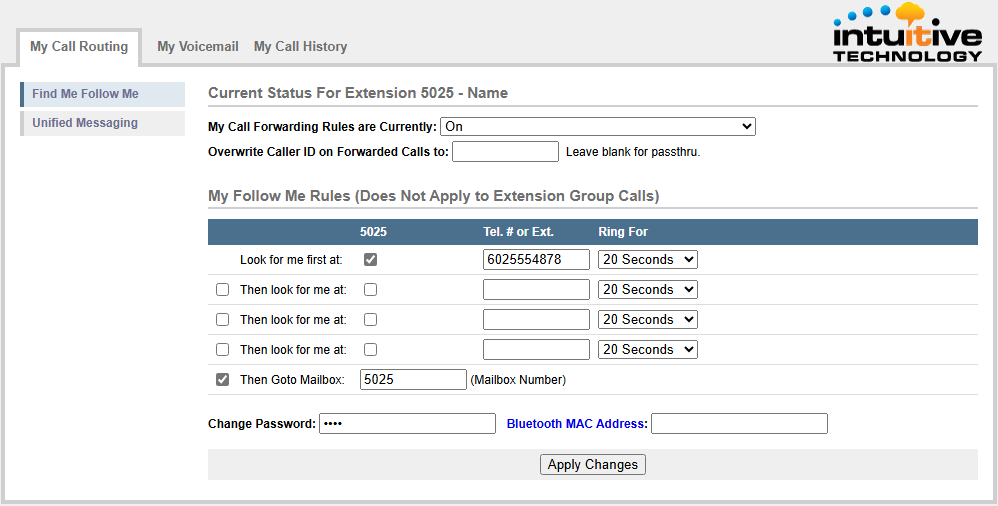Click the phone number field containing 6025554878
The height and width of the screenshot is (506, 998).
pos(536,260)
